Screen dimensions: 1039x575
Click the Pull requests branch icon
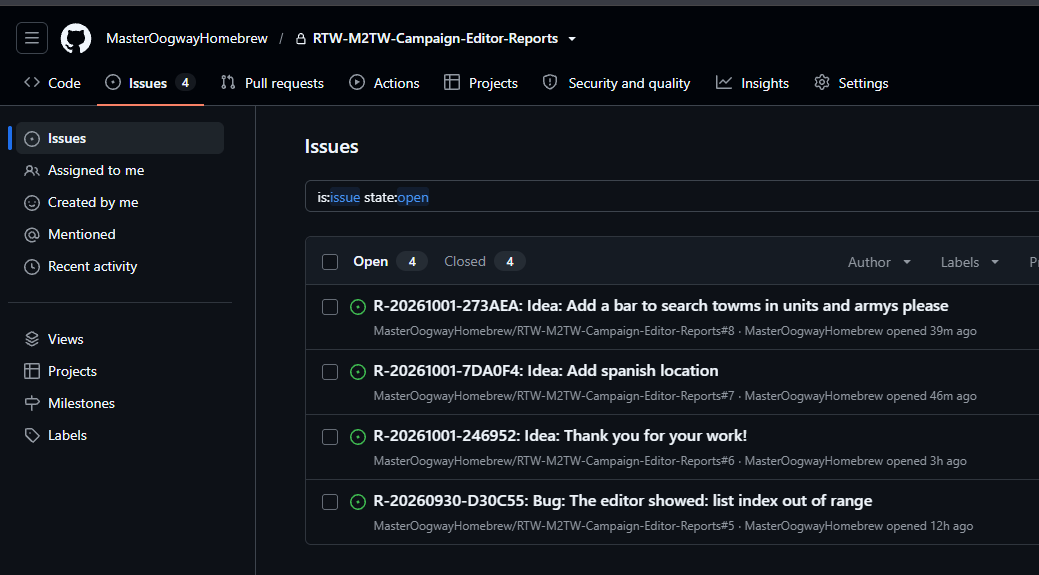point(229,82)
